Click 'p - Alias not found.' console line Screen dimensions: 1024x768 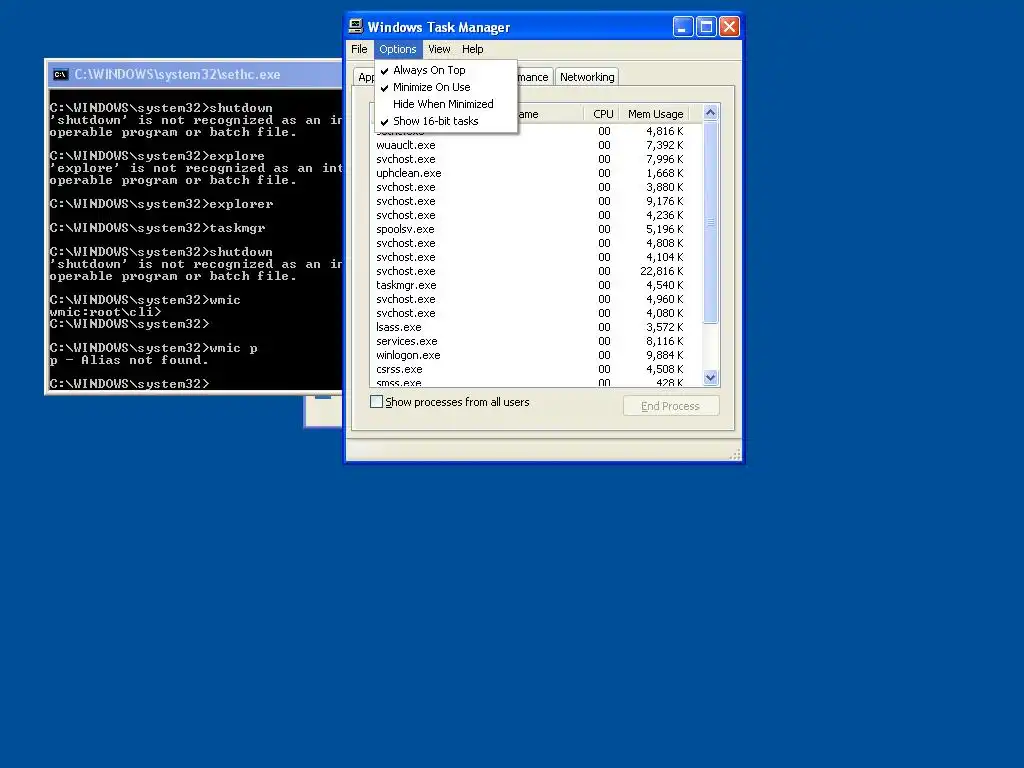click(x=129, y=360)
